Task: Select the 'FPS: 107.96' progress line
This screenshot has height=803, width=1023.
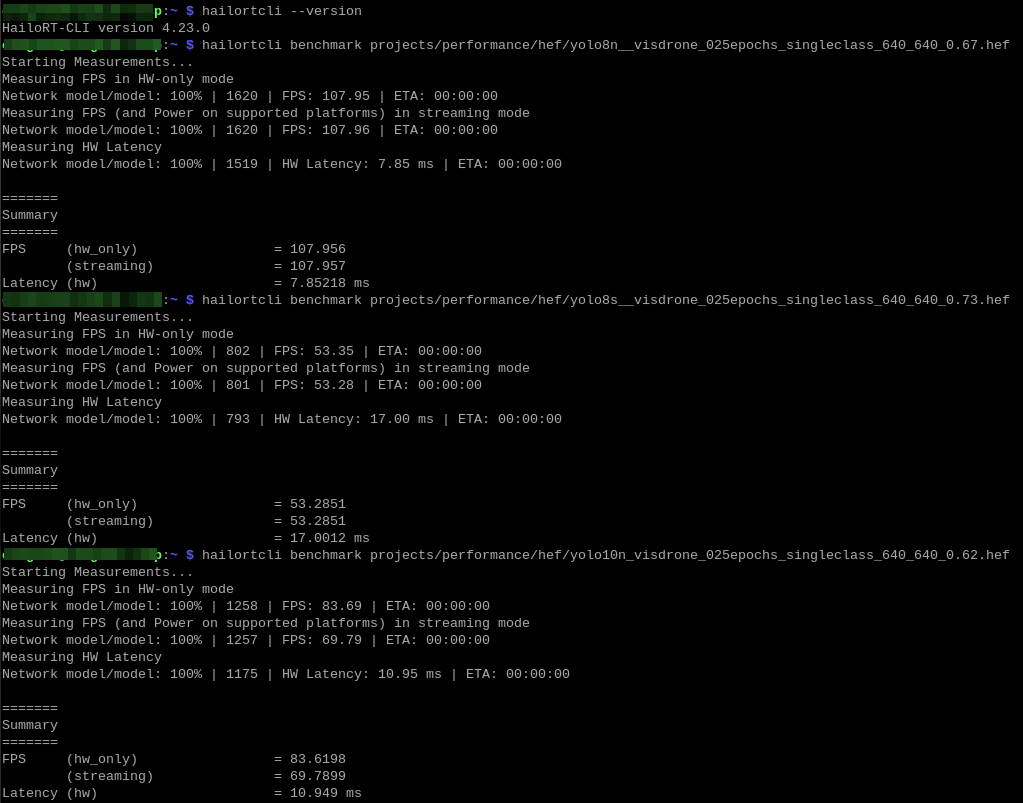Action: pos(250,130)
